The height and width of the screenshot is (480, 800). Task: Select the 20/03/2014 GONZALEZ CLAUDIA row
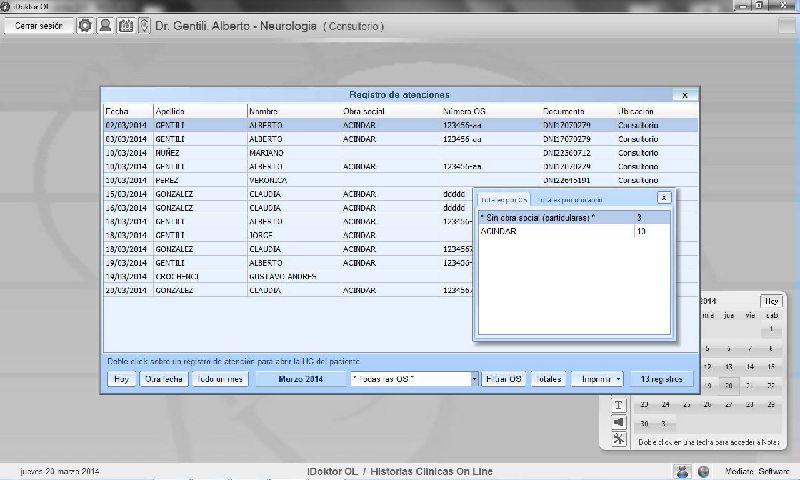[x=288, y=290]
